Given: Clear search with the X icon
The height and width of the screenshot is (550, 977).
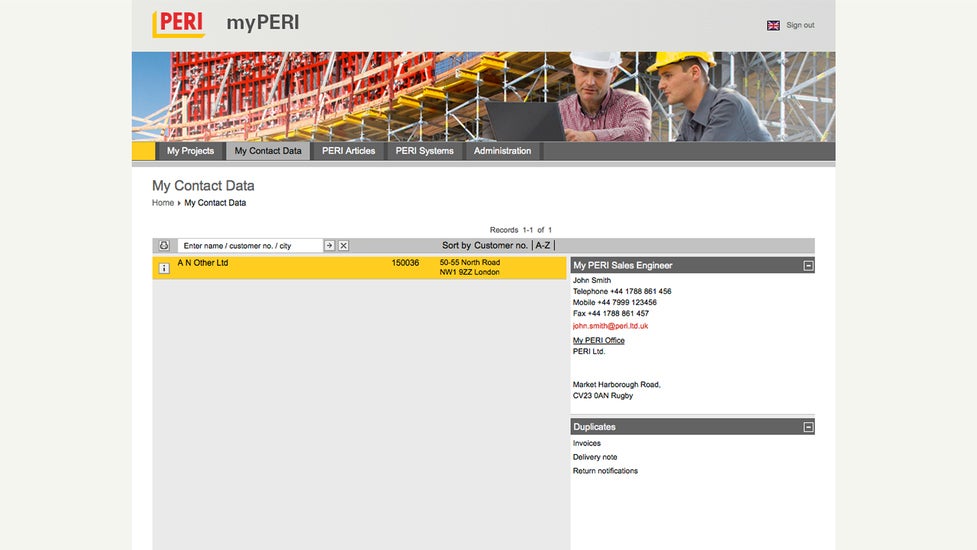Looking at the screenshot, I should (x=343, y=245).
